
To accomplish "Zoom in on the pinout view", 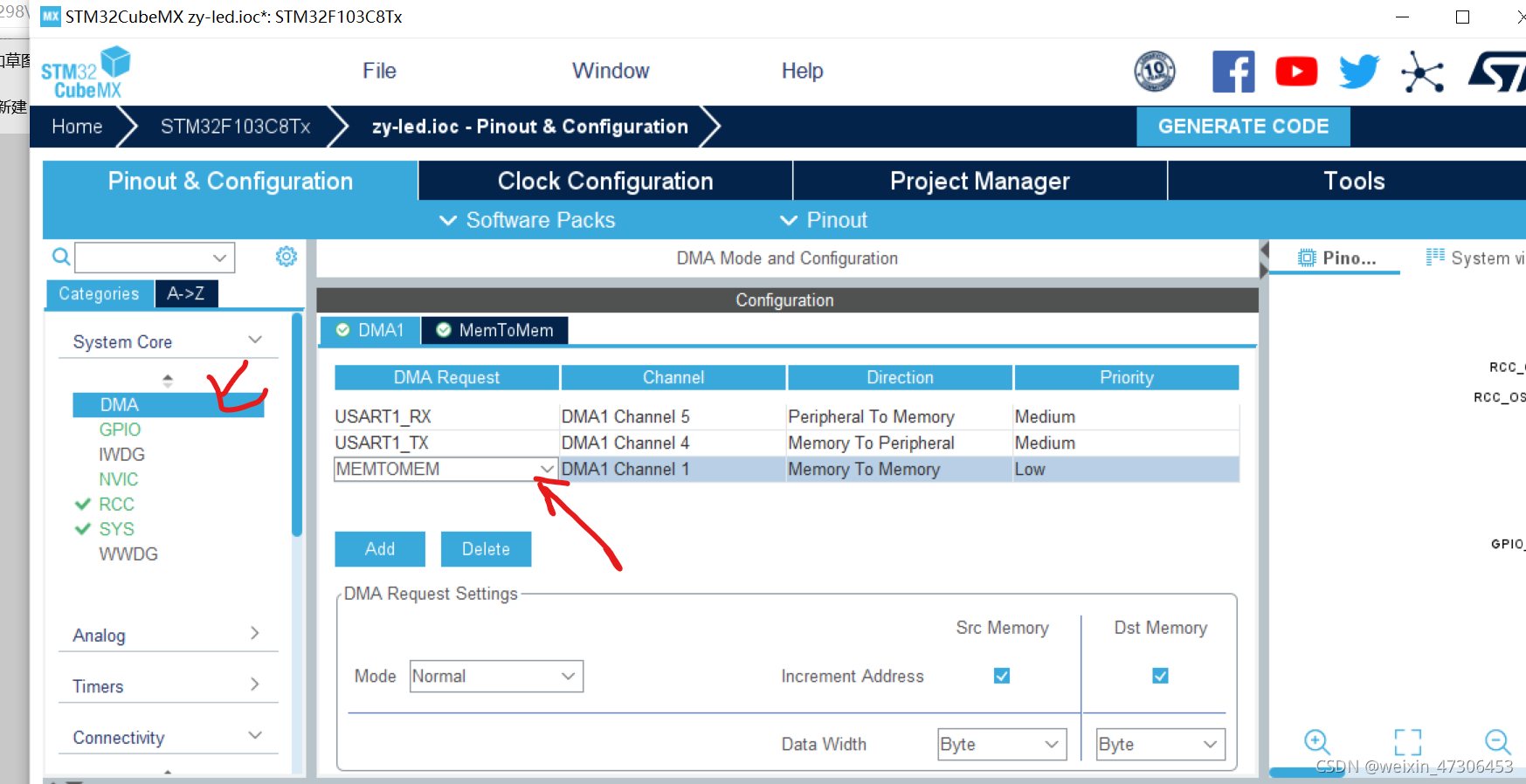I will coord(1317,742).
